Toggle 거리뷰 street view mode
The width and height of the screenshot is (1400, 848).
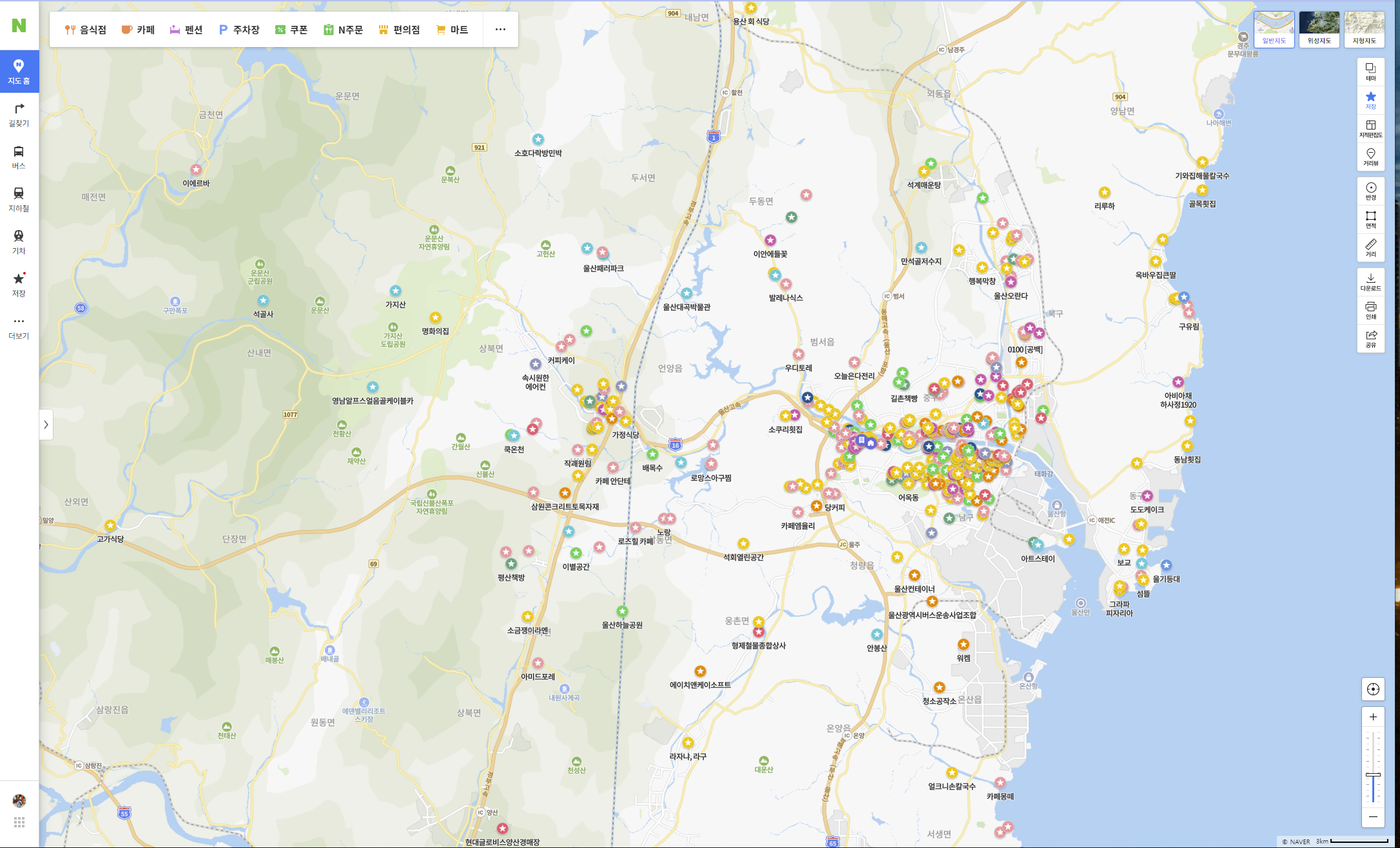pyautogui.click(x=1370, y=157)
